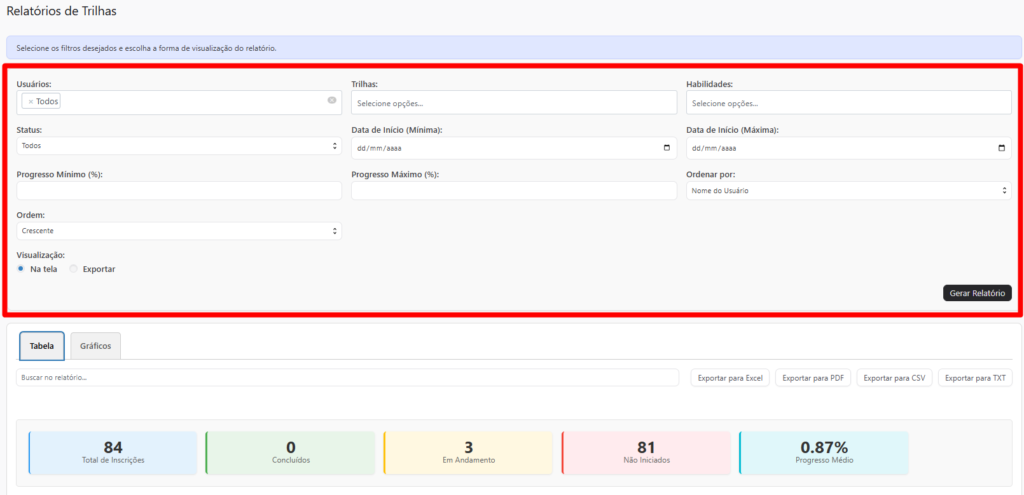Switch to the Gráficos tab
This screenshot has width=1024, height=495.
tap(95, 346)
